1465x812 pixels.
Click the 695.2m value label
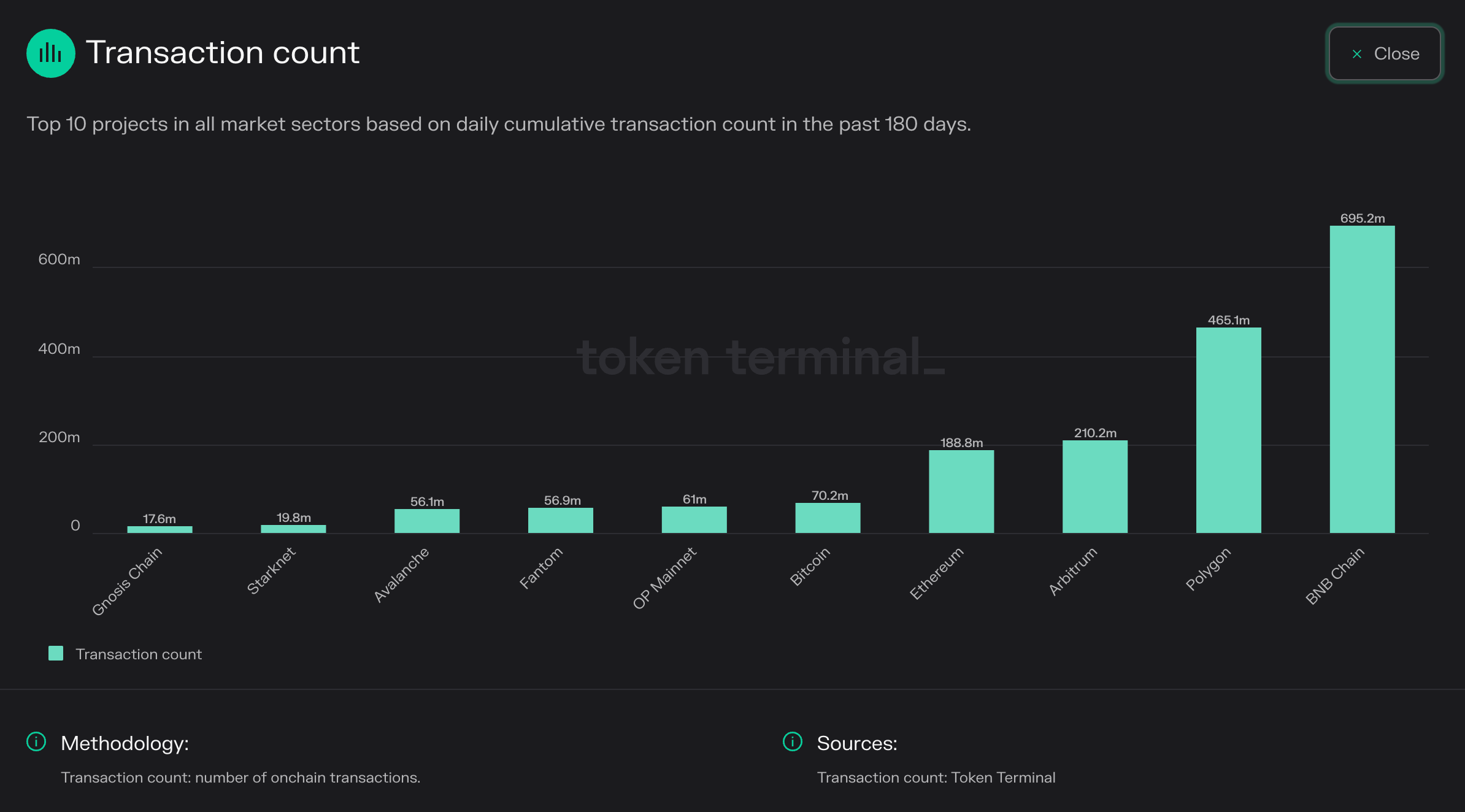pyautogui.click(x=1362, y=218)
